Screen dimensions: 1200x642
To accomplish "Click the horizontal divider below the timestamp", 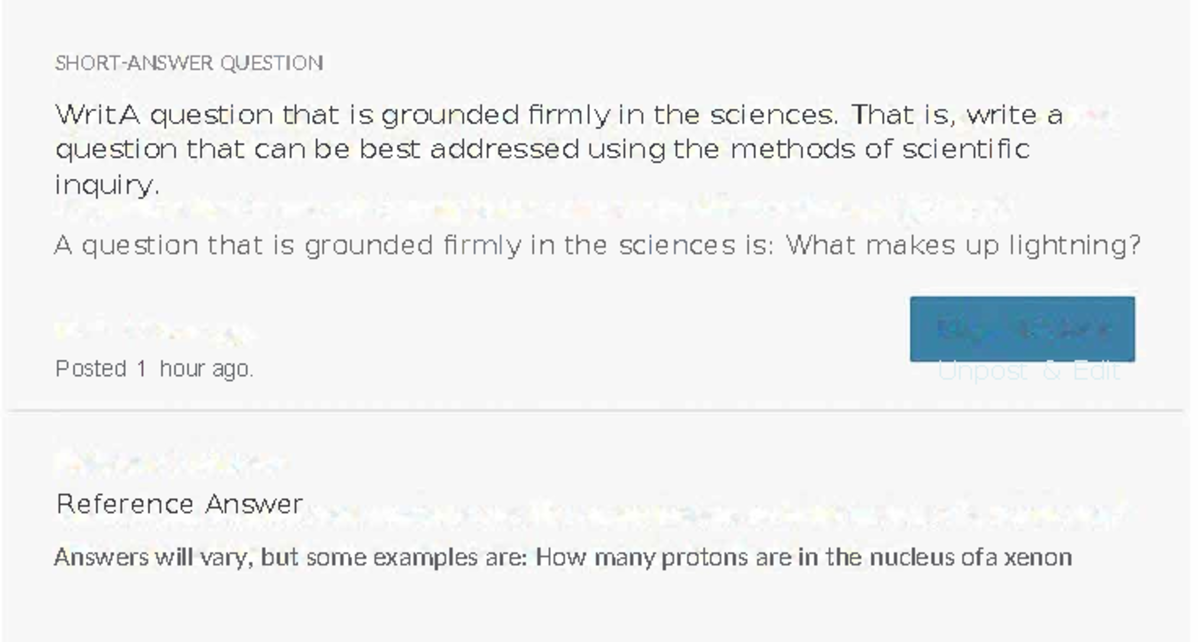I will pos(596,410).
